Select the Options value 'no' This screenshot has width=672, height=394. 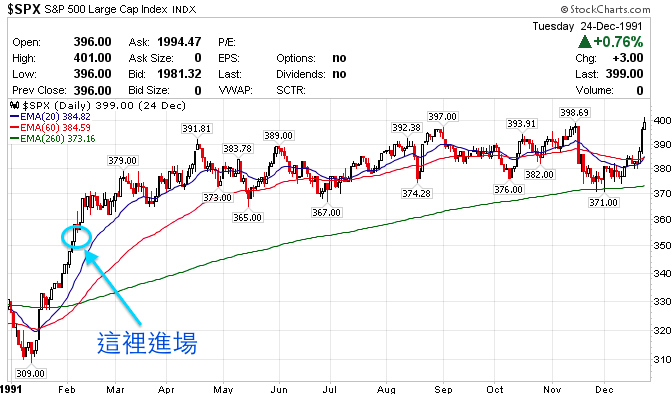tap(339, 58)
